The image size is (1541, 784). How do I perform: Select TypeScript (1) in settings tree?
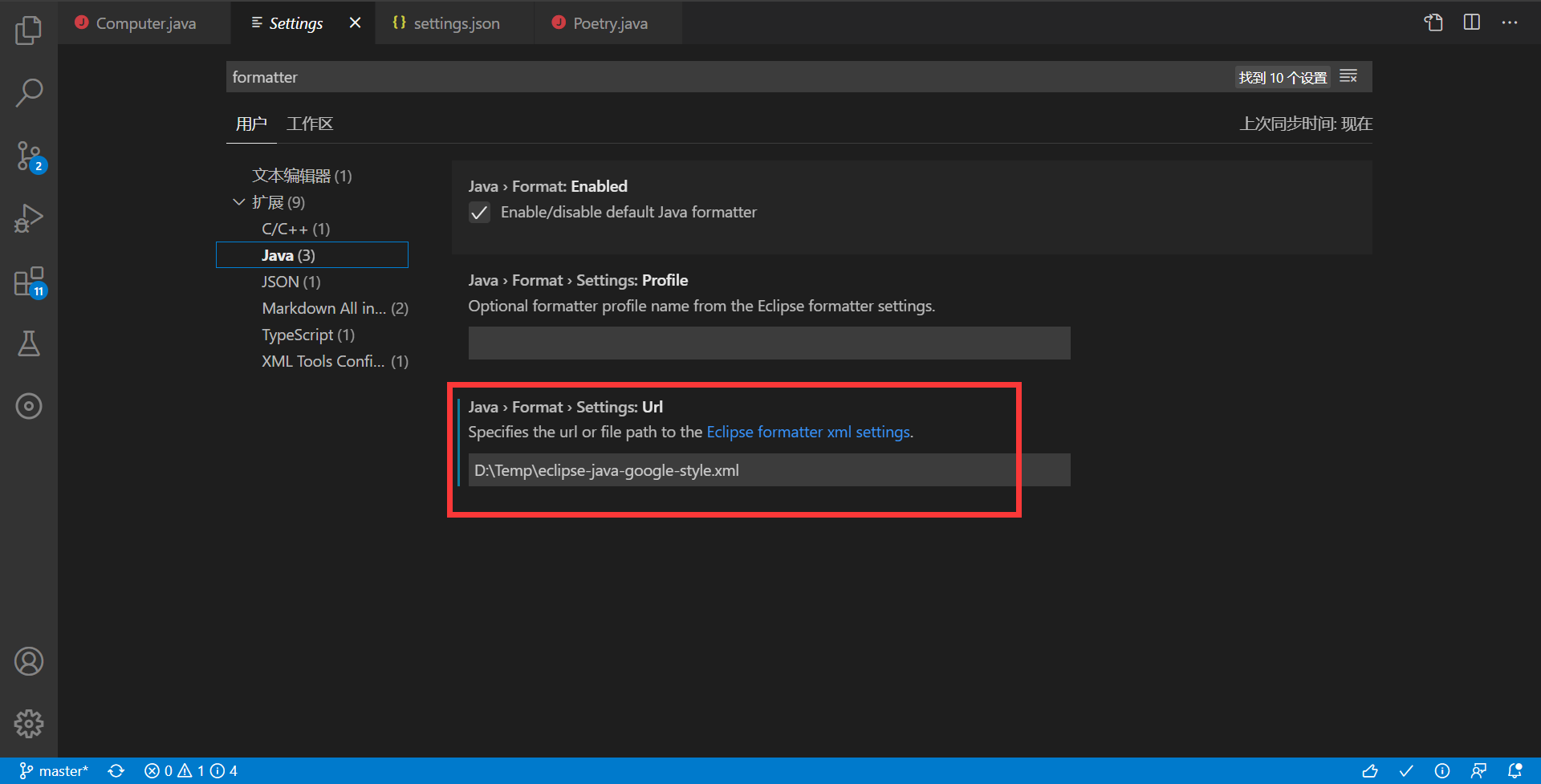coord(307,335)
